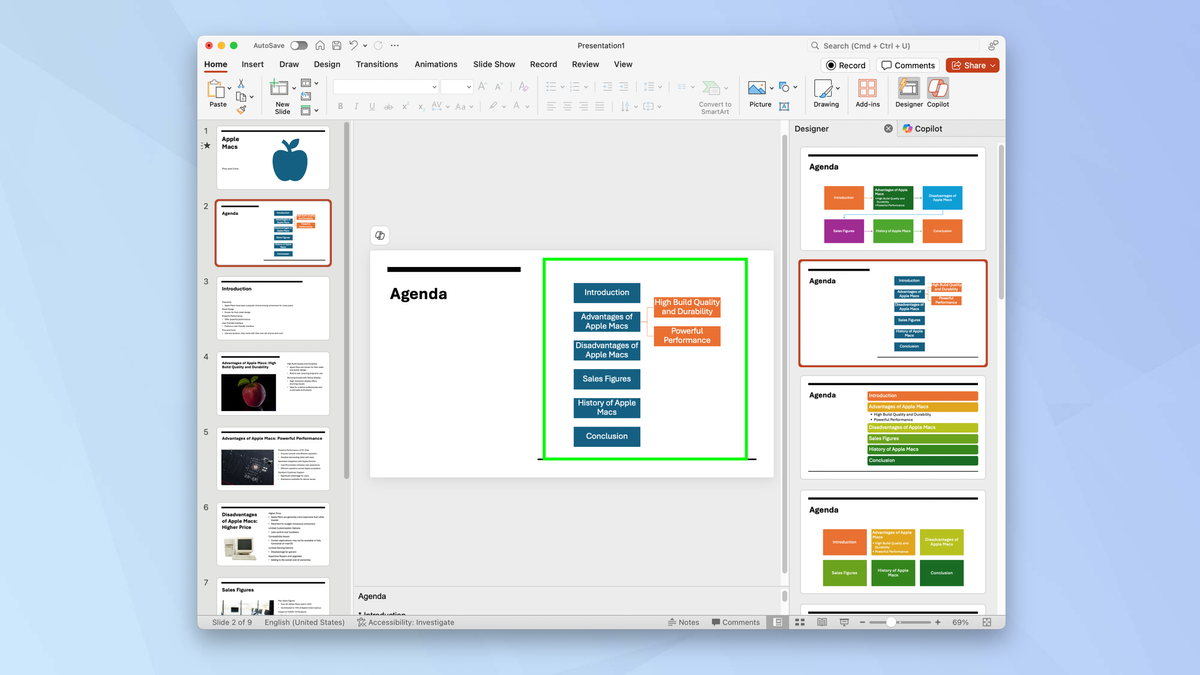This screenshot has height=675, width=1200.
Task: Open the font size dropdown
Action: point(467,87)
